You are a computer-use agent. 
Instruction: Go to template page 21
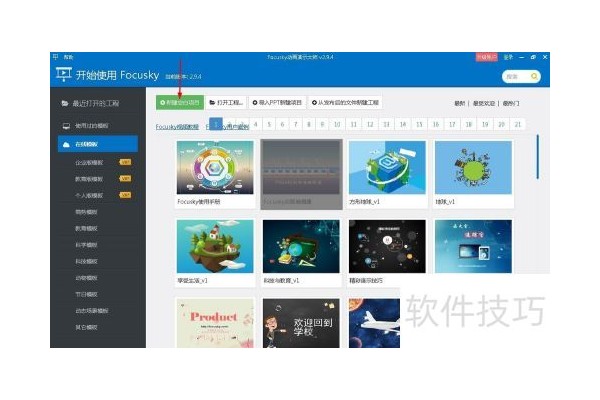tap(518, 124)
